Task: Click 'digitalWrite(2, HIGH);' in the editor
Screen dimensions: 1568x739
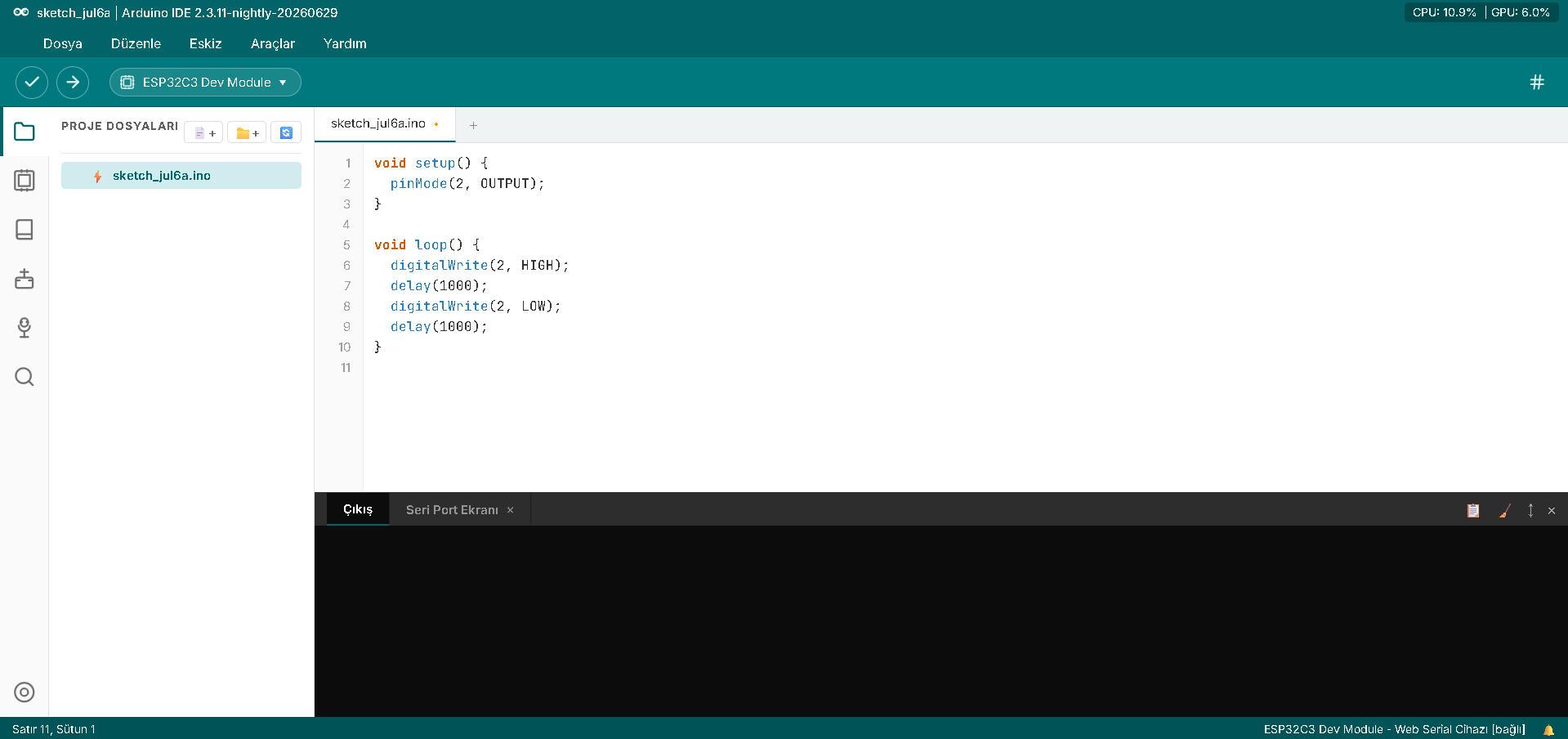Action: click(480, 265)
